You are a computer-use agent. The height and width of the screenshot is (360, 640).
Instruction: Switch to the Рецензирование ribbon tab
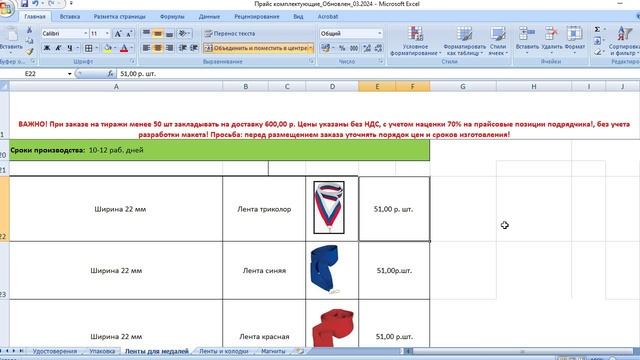coord(257,17)
